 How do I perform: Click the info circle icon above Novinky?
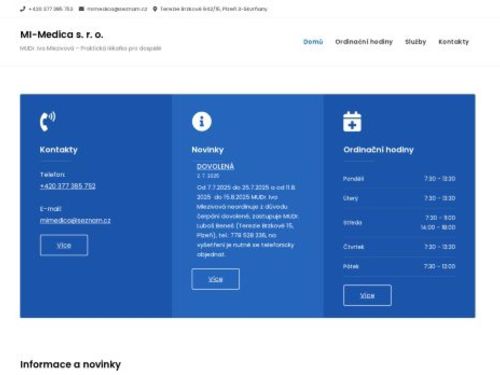pyautogui.click(x=202, y=121)
